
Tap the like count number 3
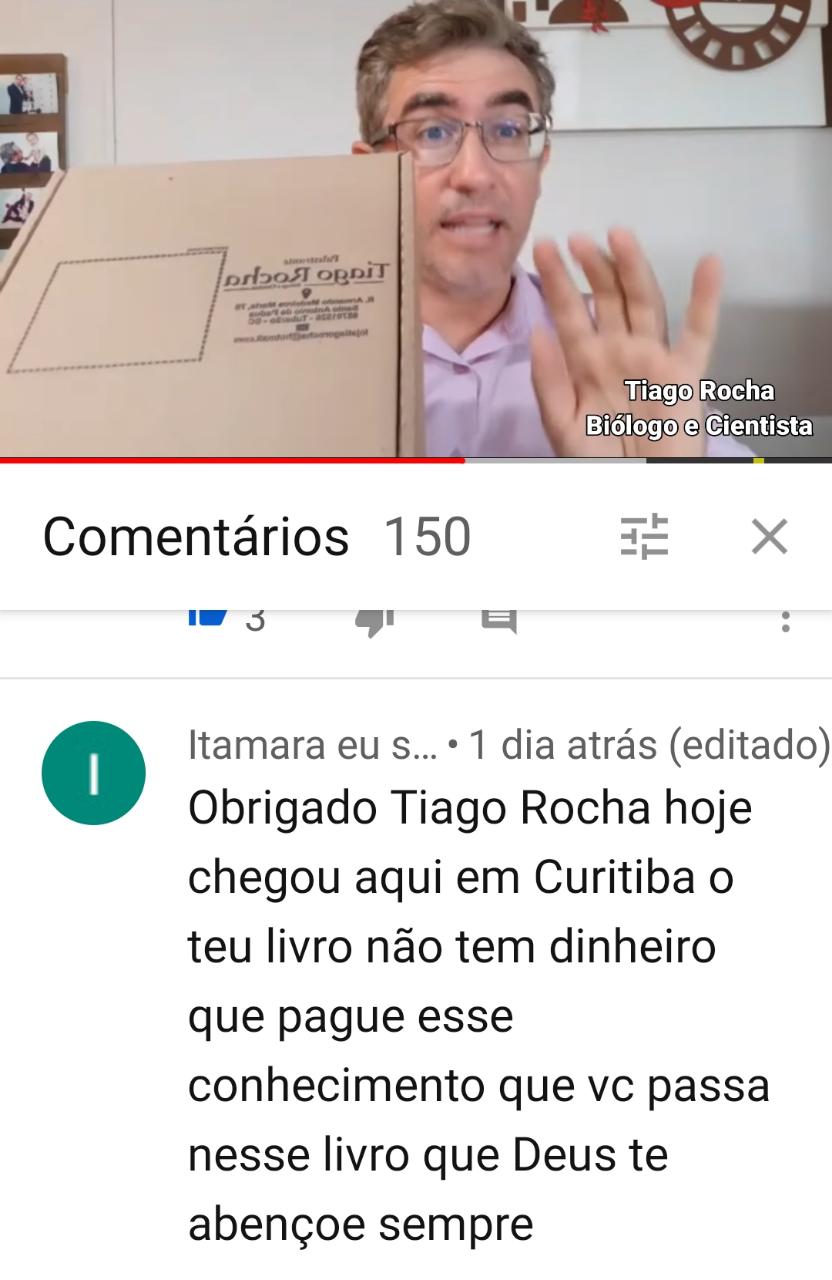255,620
